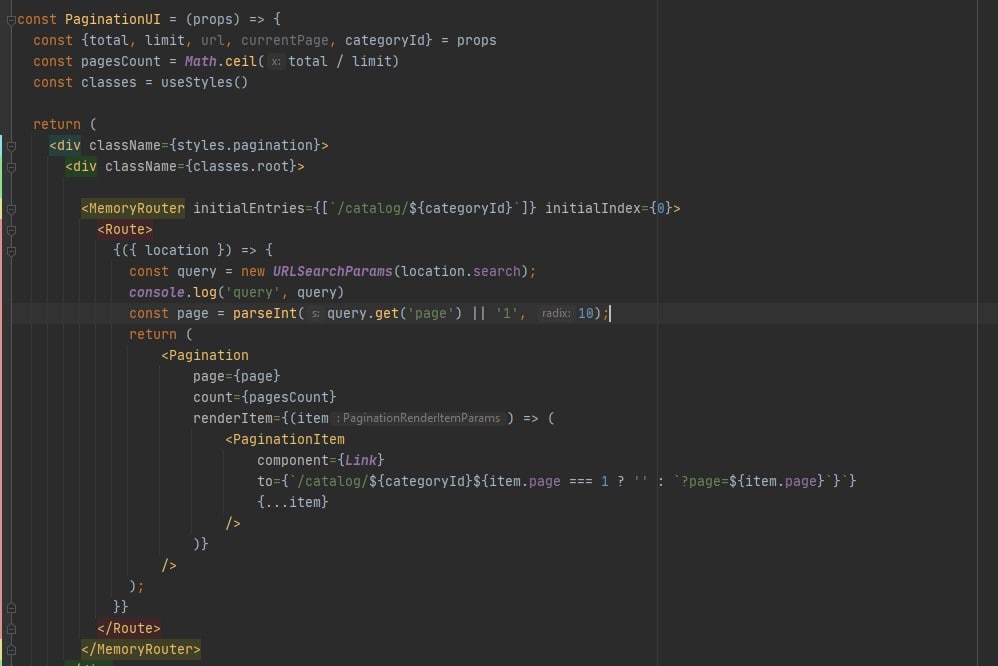
Task: Collapse the opening Route tag fold
Action: [x=11, y=230]
